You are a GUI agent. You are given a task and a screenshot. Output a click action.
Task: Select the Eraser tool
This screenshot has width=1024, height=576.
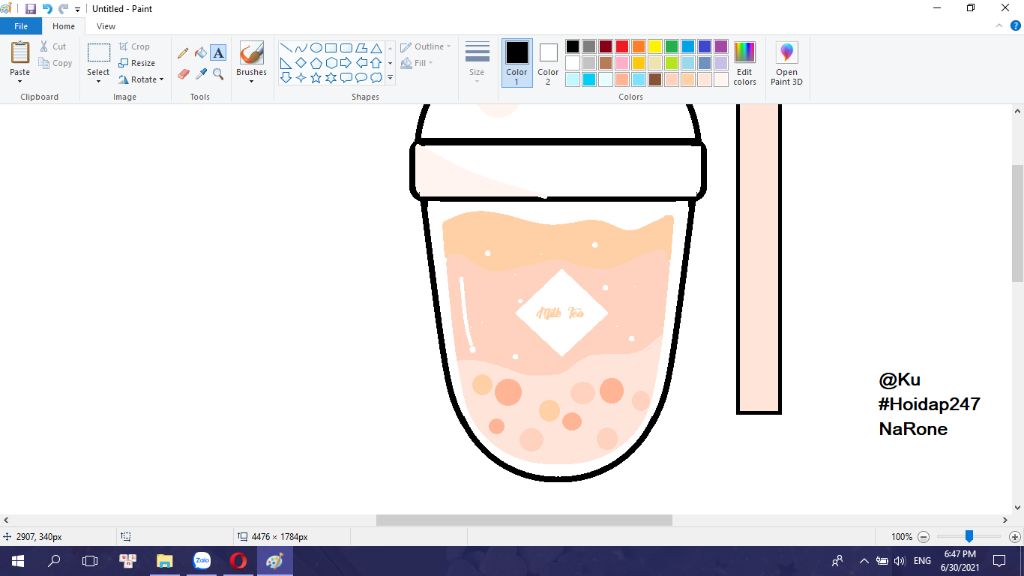[183, 74]
